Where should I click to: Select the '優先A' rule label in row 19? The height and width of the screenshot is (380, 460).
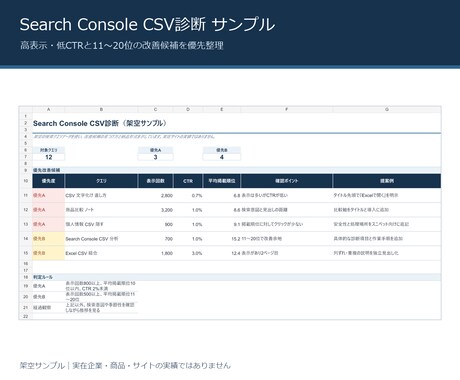coord(49,286)
